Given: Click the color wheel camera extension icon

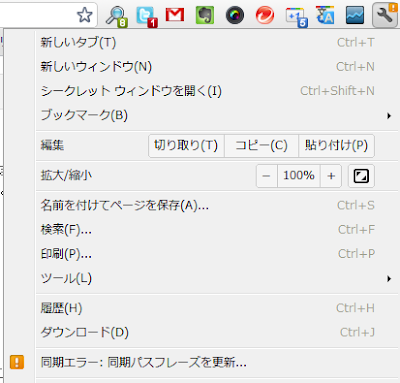Looking at the screenshot, I should [235, 15].
